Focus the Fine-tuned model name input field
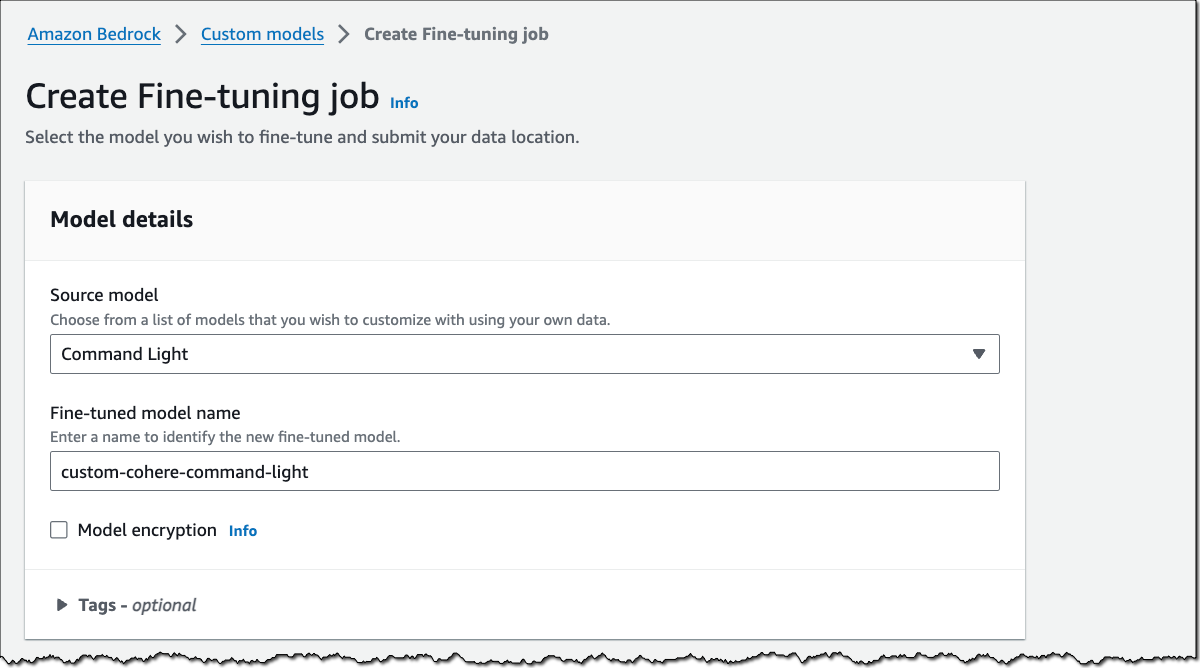 click(524, 471)
